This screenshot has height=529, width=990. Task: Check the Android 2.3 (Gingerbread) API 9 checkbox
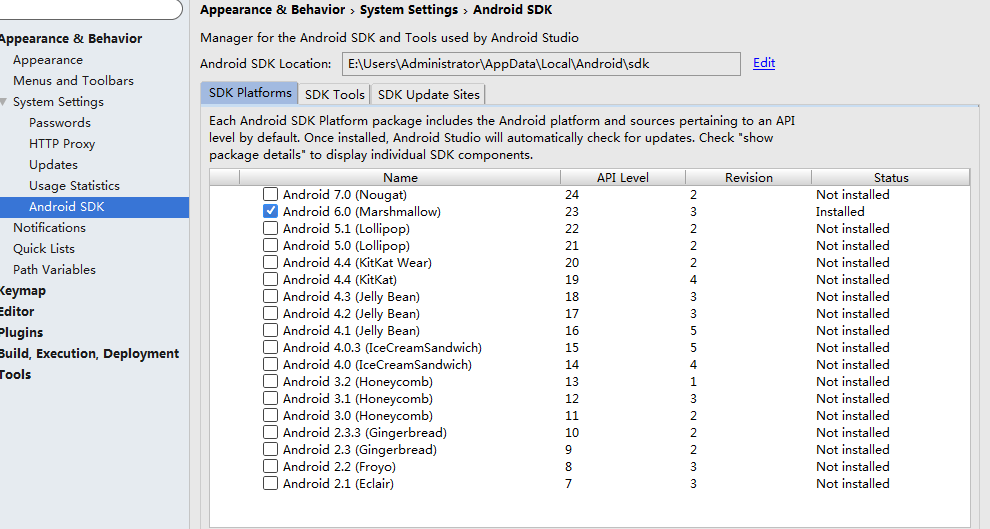coord(270,450)
